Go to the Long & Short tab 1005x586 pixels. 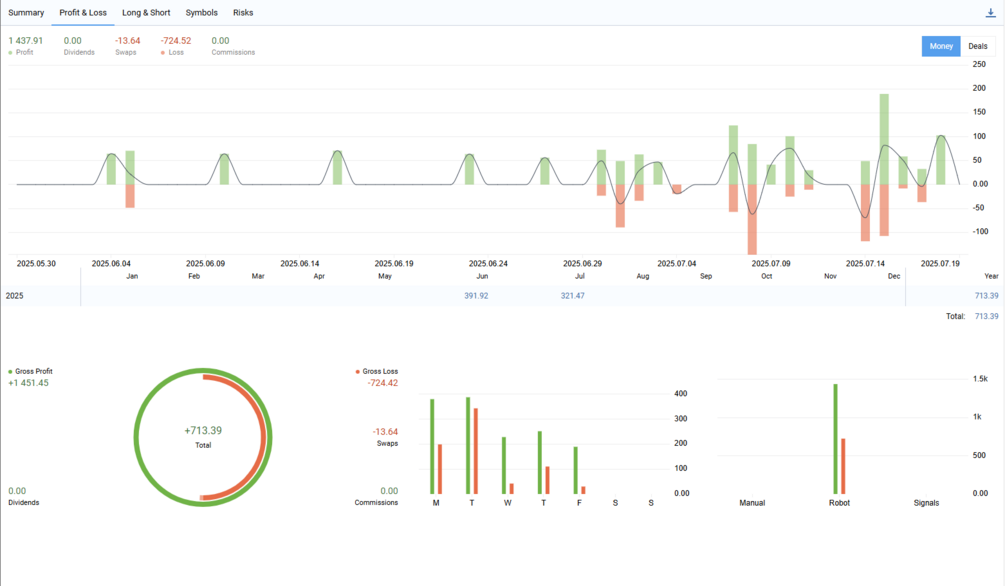(x=146, y=13)
